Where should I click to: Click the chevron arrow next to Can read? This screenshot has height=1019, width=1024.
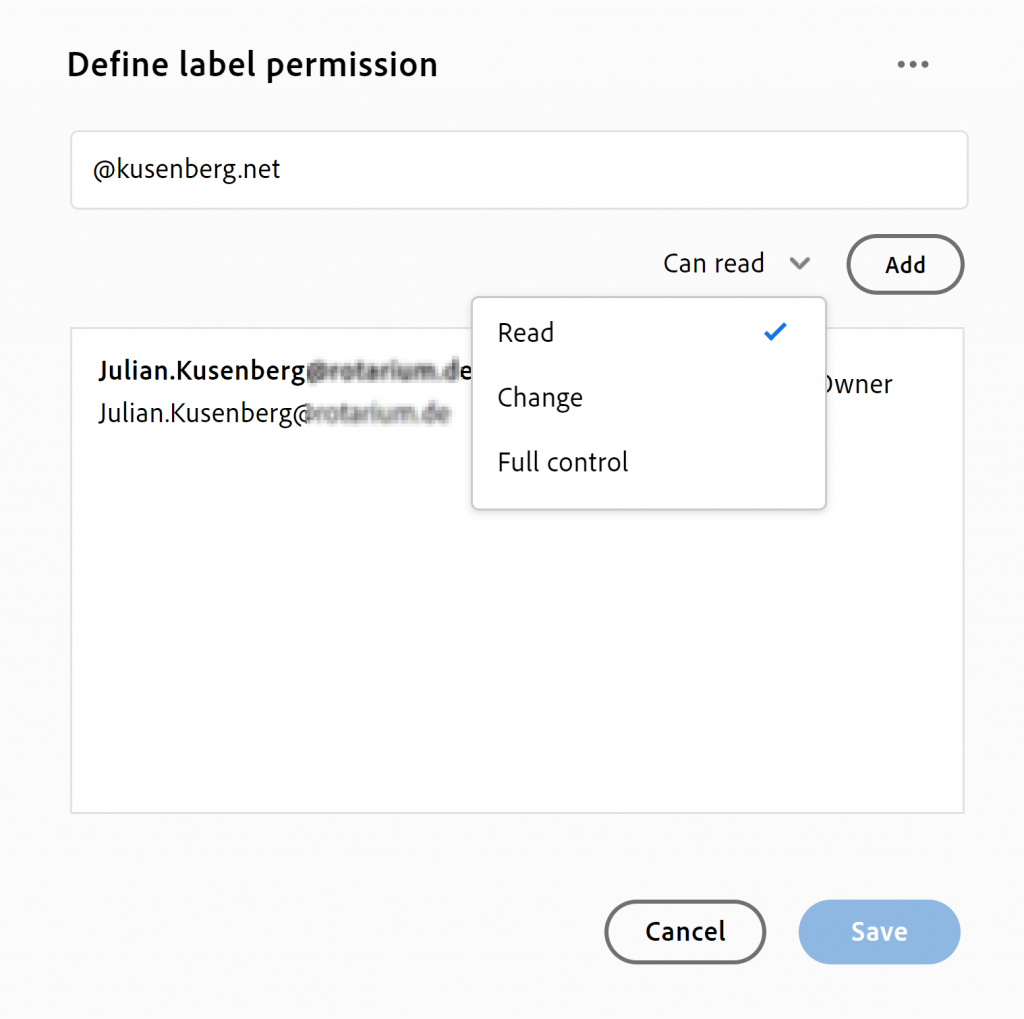click(799, 264)
